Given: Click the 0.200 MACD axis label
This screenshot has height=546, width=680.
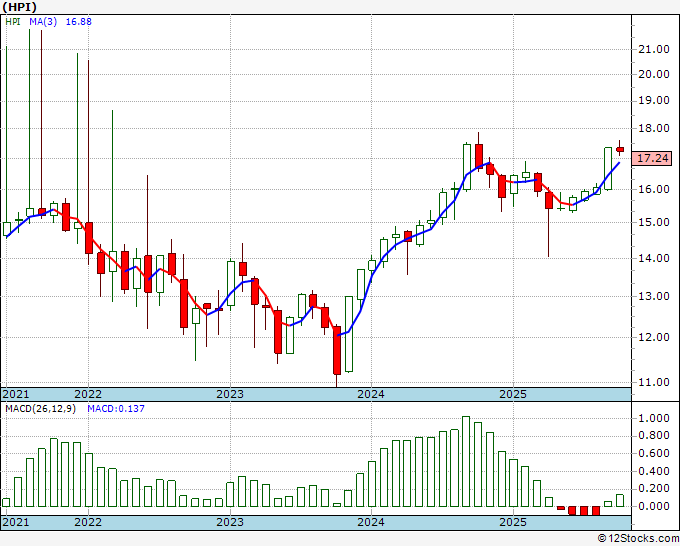Looking at the screenshot, I should (654, 489).
